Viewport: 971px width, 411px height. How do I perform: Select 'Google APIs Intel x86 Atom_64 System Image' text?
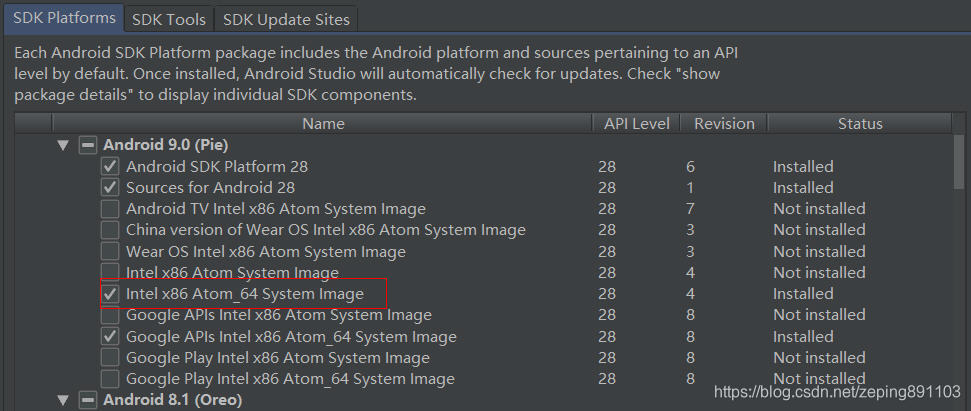(x=291, y=337)
